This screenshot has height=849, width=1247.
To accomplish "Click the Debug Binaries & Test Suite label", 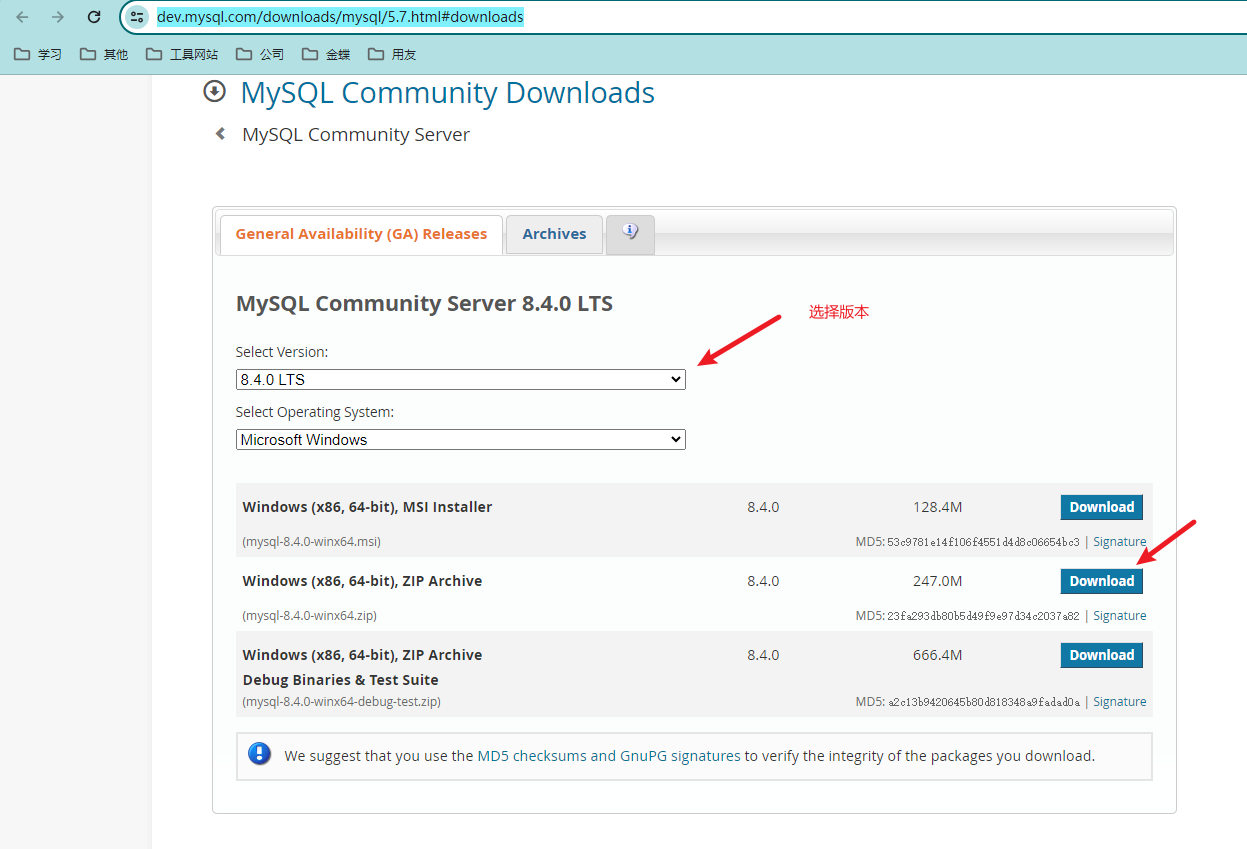I will point(341,680).
